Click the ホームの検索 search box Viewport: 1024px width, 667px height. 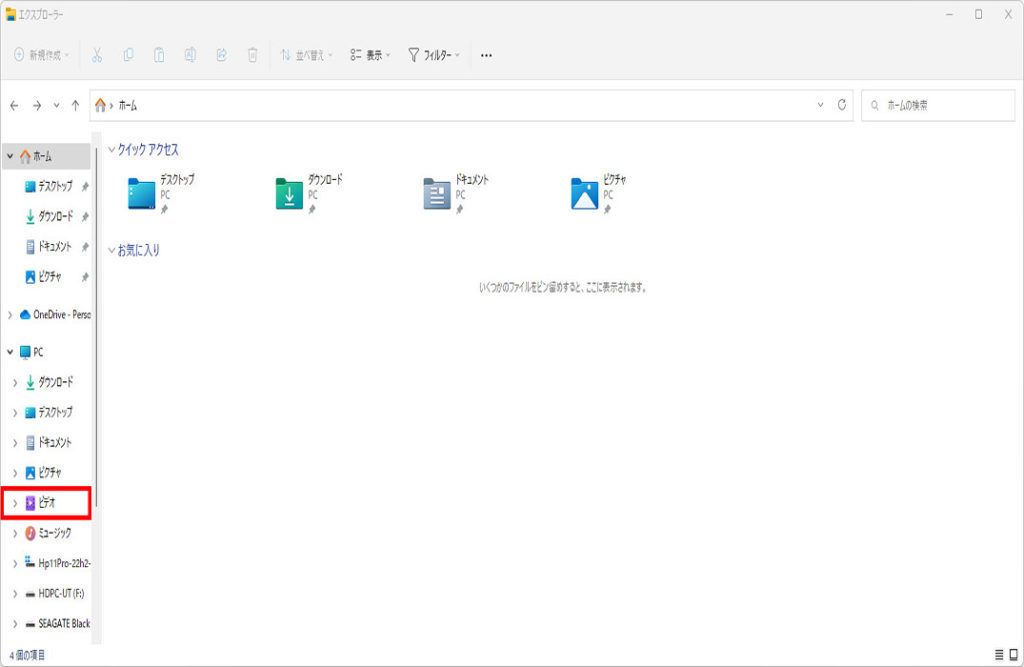point(937,105)
